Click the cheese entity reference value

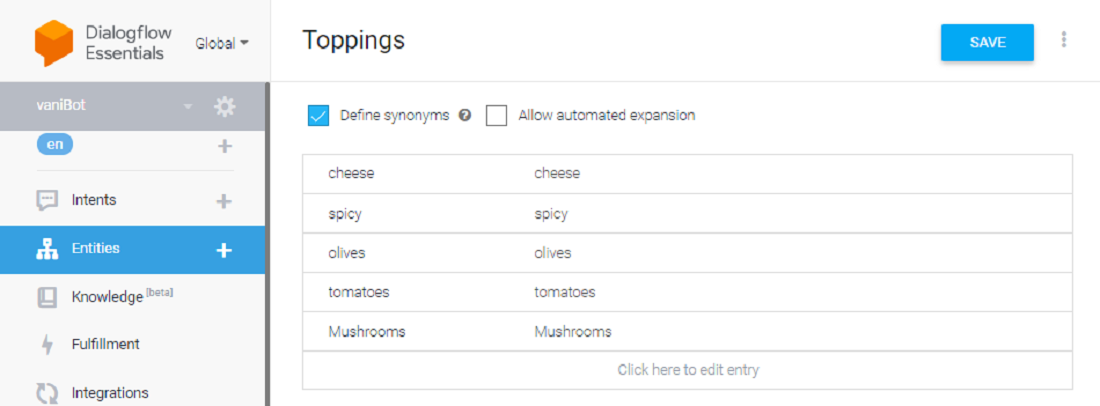pos(351,173)
